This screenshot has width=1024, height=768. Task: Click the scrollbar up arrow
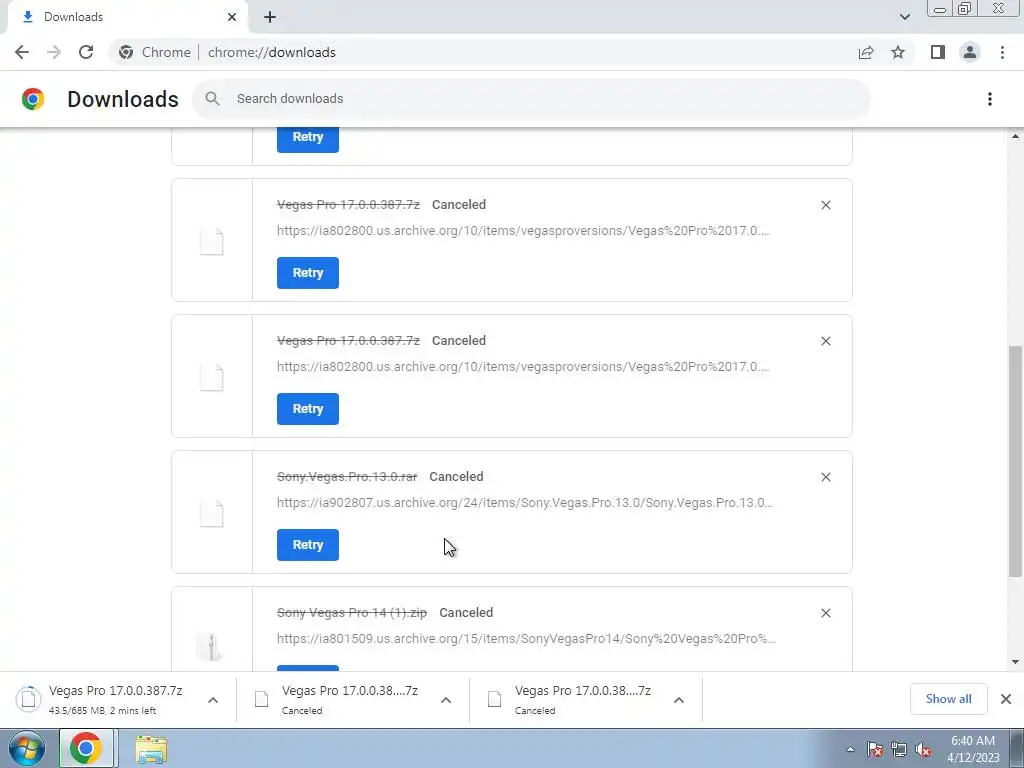pyautogui.click(x=1016, y=136)
